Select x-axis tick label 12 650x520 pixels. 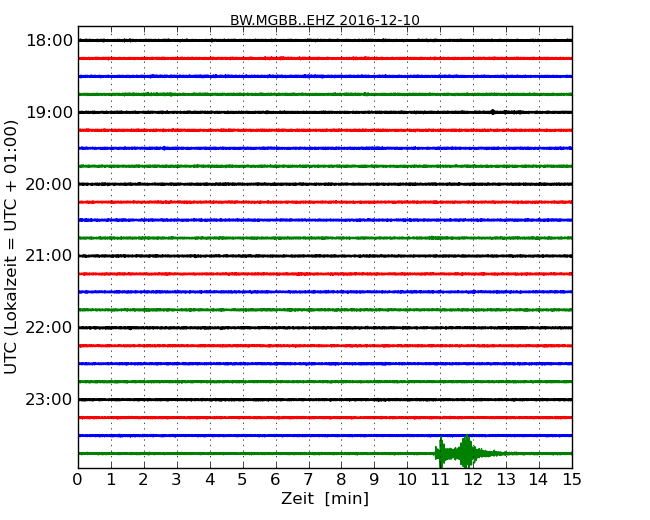point(473,479)
